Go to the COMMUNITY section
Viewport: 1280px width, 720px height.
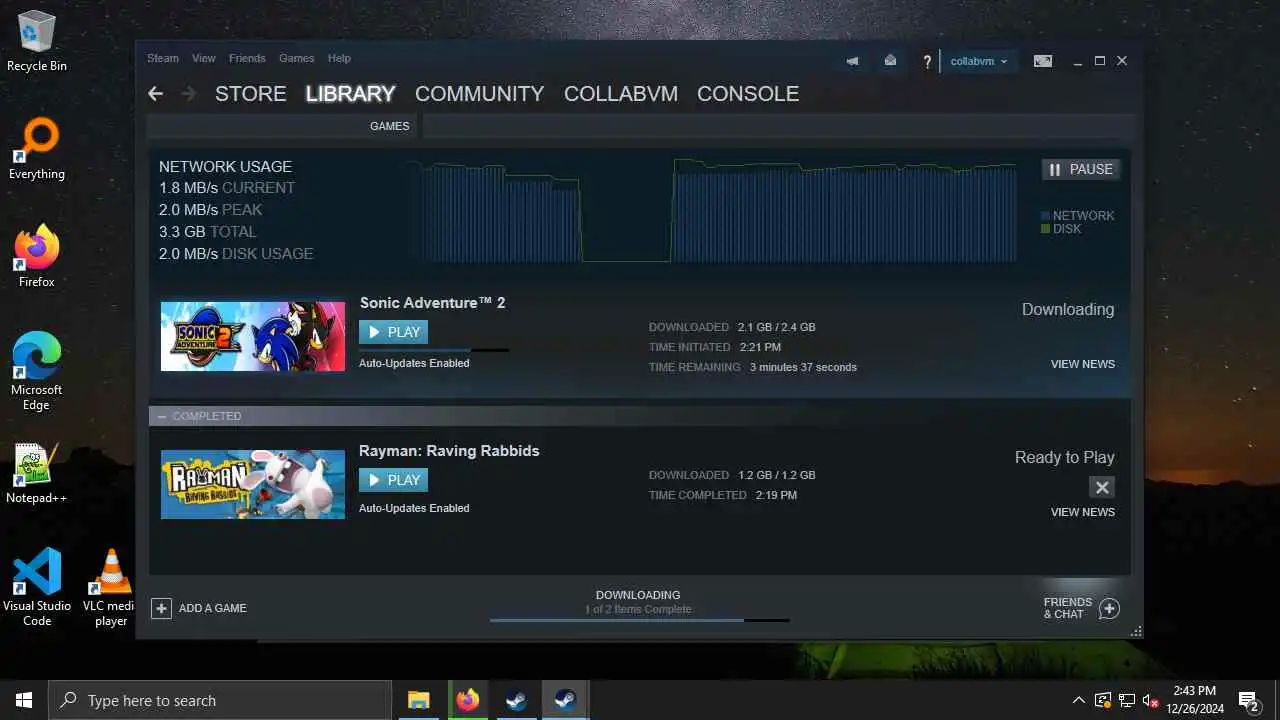[480, 94]
